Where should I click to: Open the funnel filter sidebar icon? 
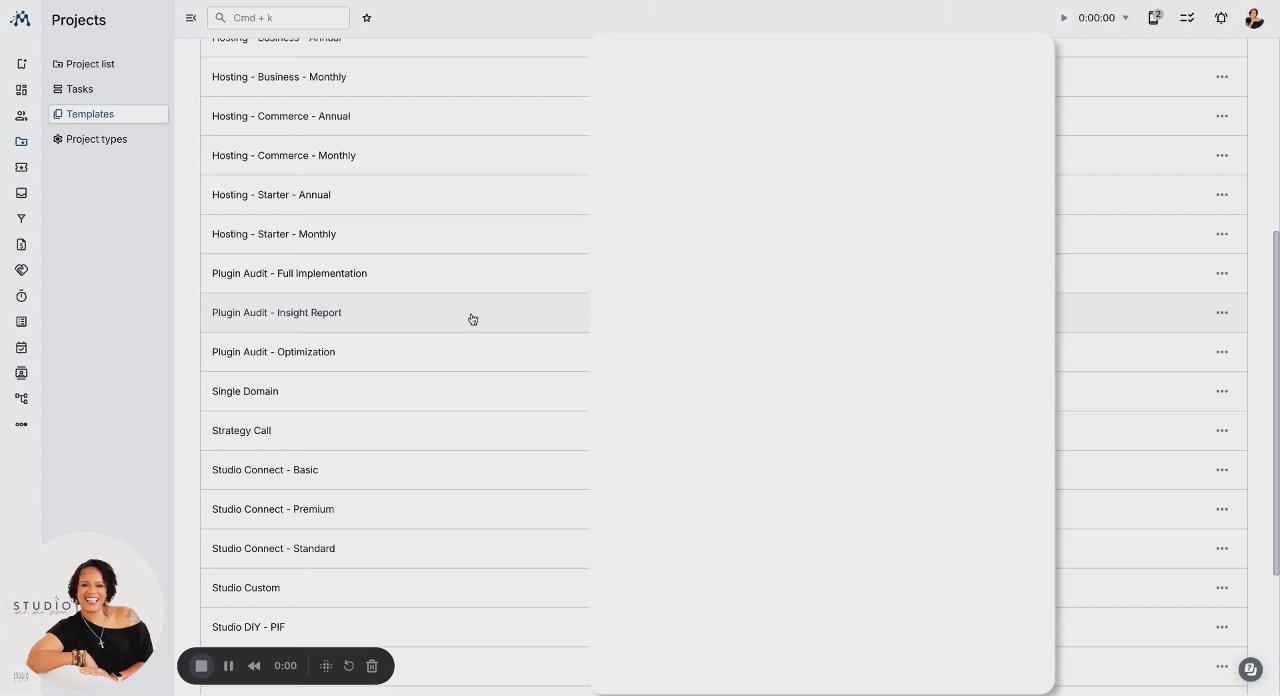tap(21, 219)
